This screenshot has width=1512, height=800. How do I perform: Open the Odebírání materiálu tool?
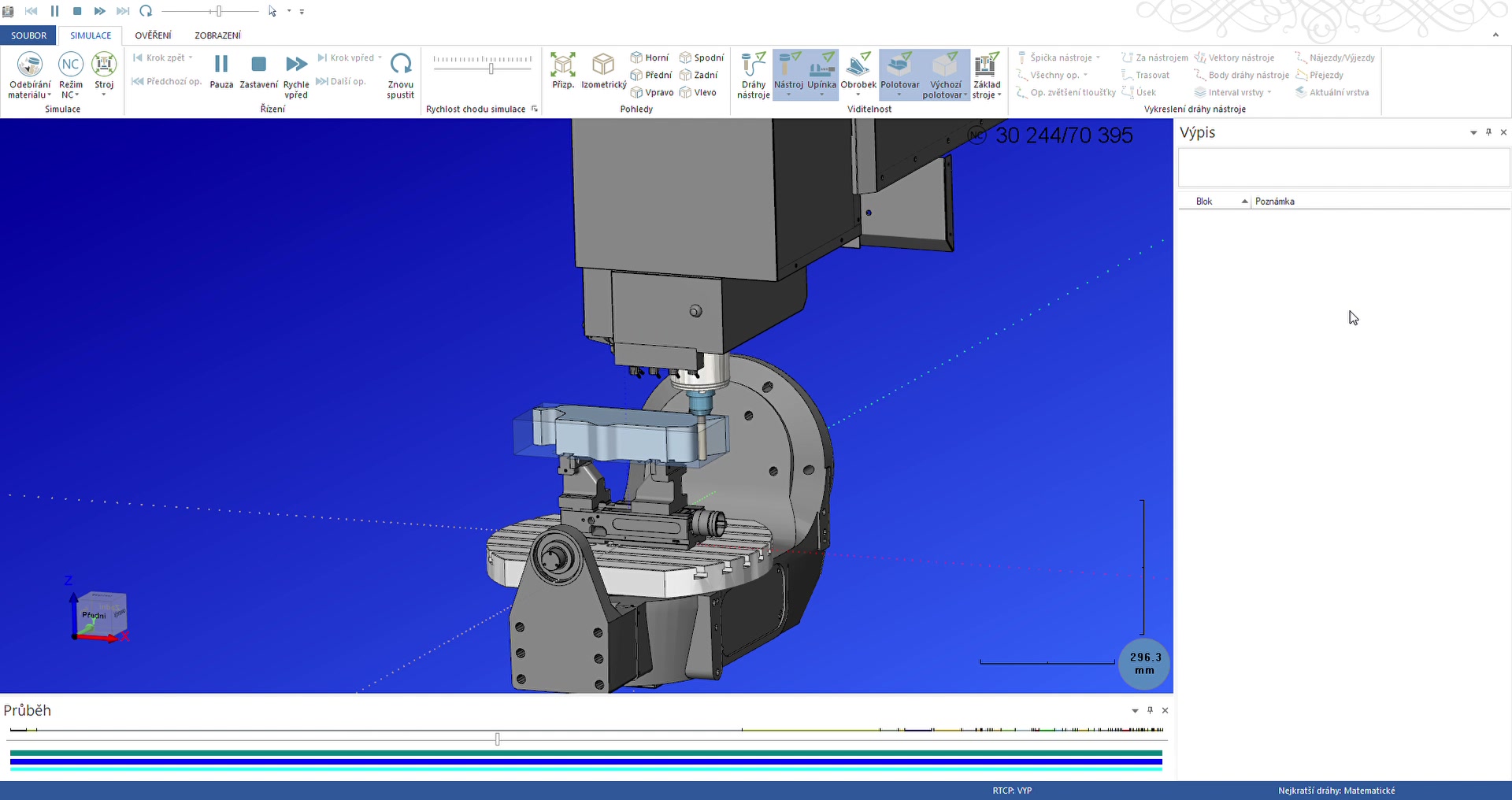[30, 75]
